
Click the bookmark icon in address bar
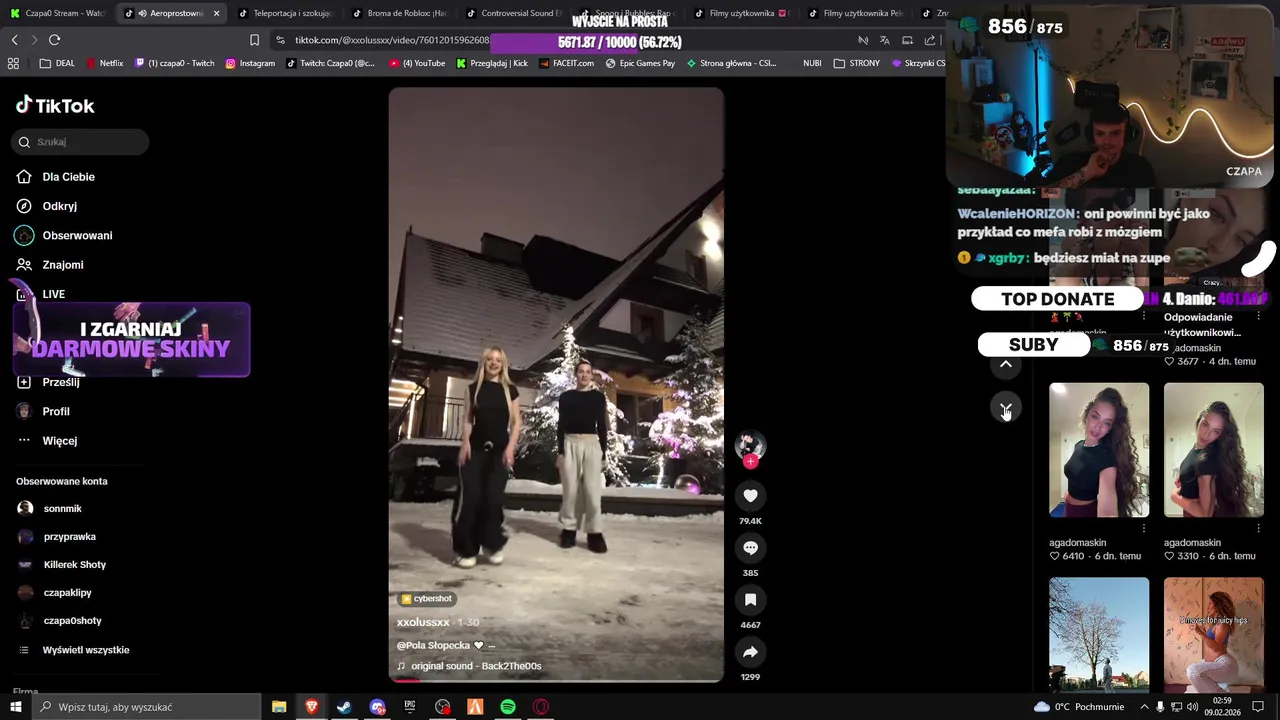tap(254, 40)
